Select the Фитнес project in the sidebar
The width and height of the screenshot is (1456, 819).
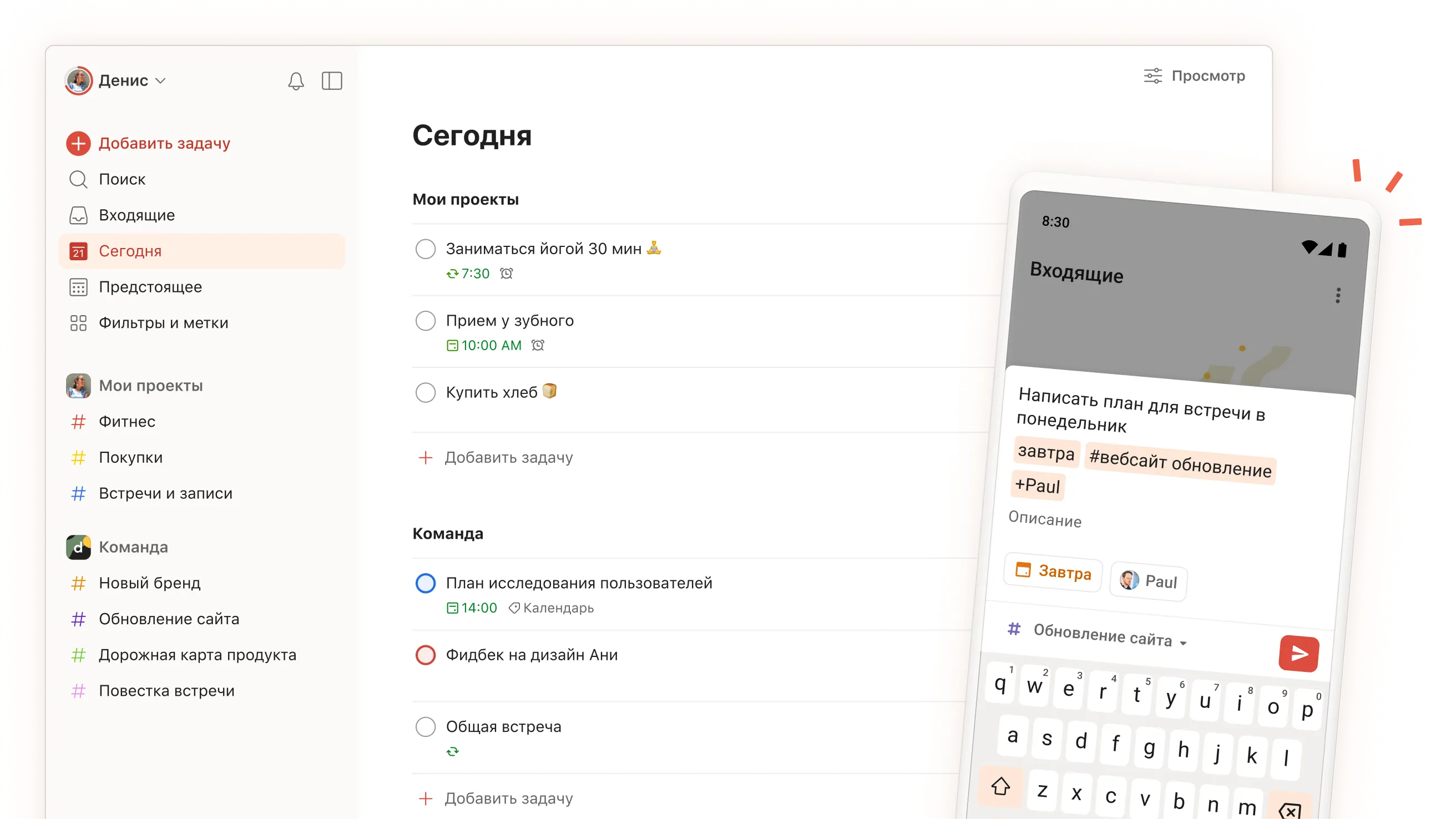pos(127,421)
